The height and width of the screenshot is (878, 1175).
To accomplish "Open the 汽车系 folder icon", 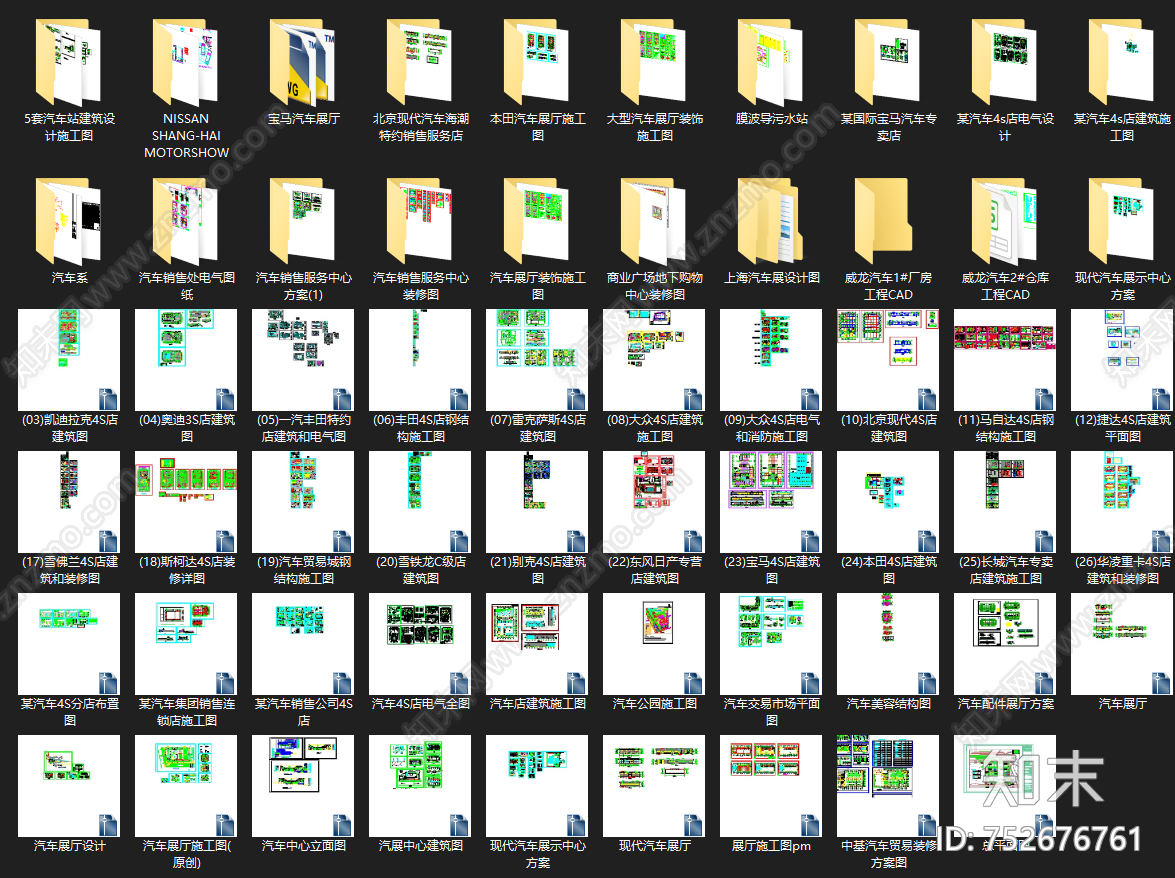I will tap(68, 221).
